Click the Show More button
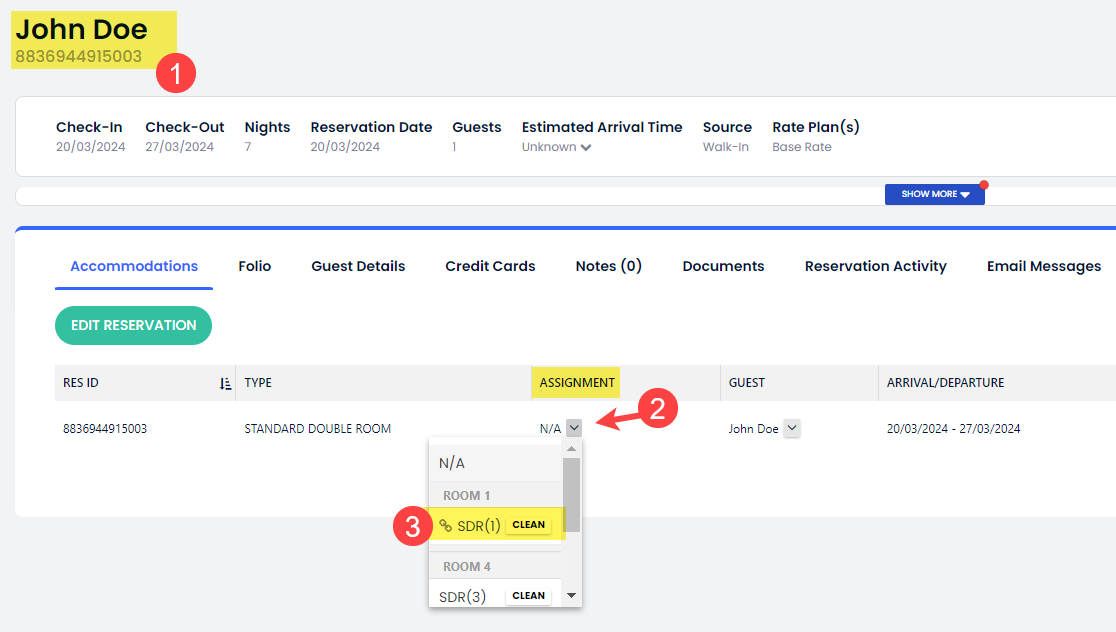This screenshot has width=1116, height=632. (934, 194)
